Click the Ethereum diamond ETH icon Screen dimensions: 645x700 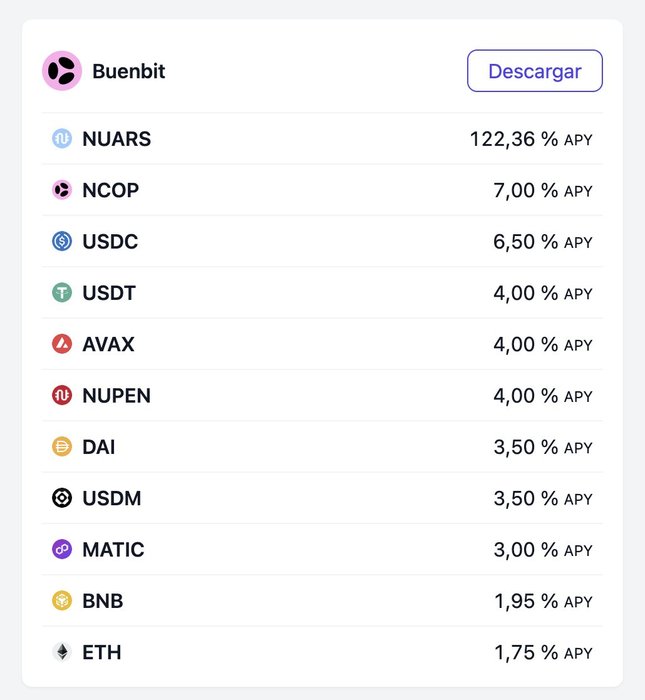click(x=62, y=652)
